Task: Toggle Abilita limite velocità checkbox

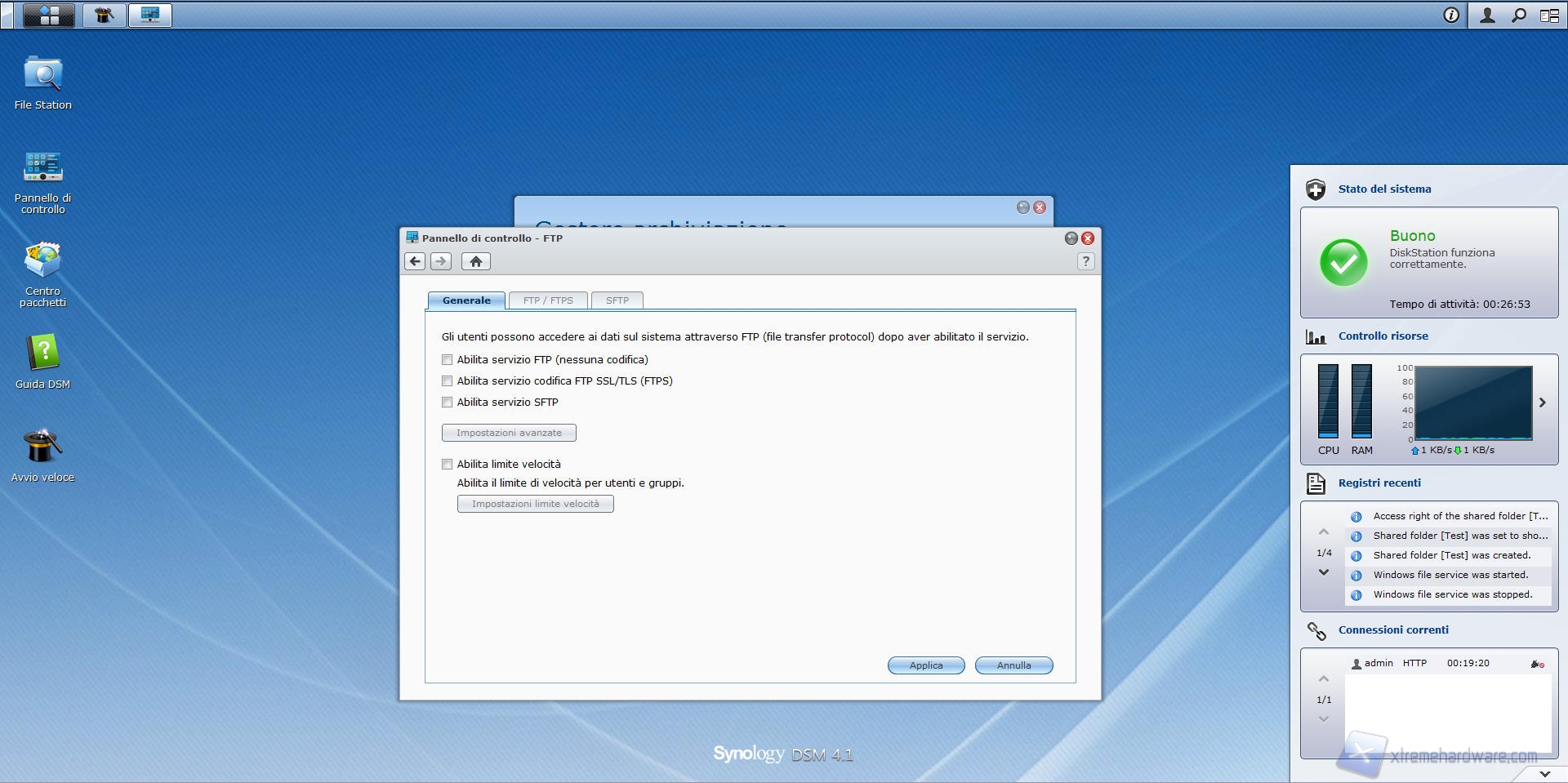Action: tap(447, 465)
